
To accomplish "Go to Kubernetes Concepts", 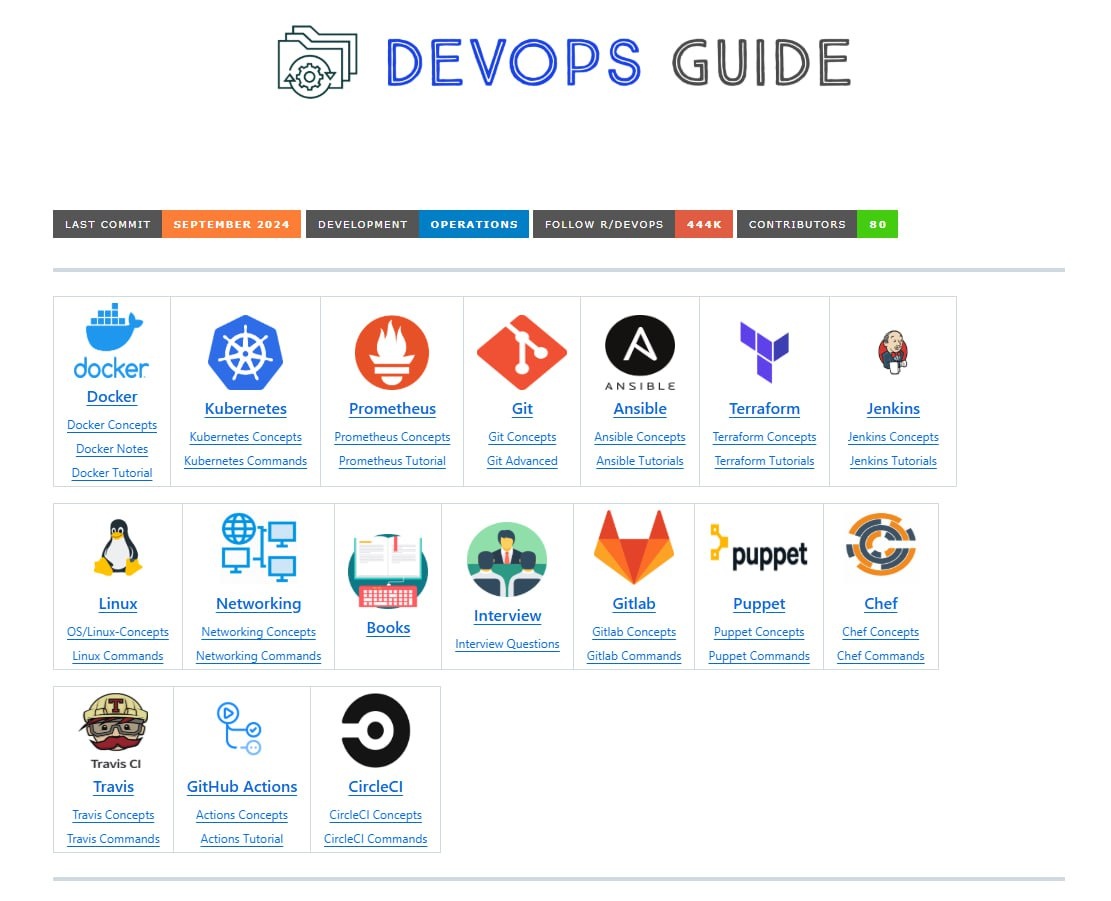I will pos(245,437).
